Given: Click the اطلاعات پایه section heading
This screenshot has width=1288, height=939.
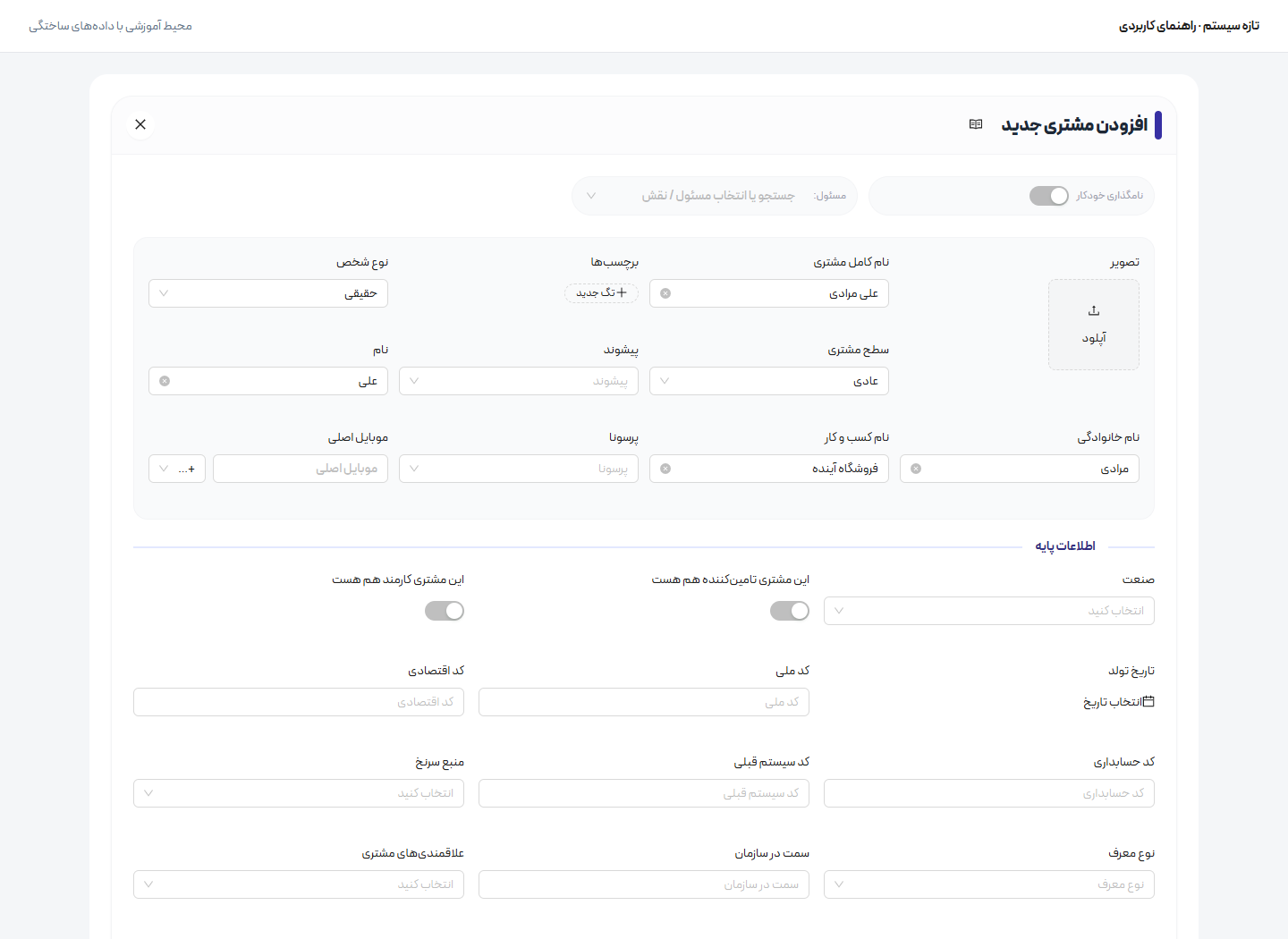Looking at the screenshot, I should coord(1065,546).
